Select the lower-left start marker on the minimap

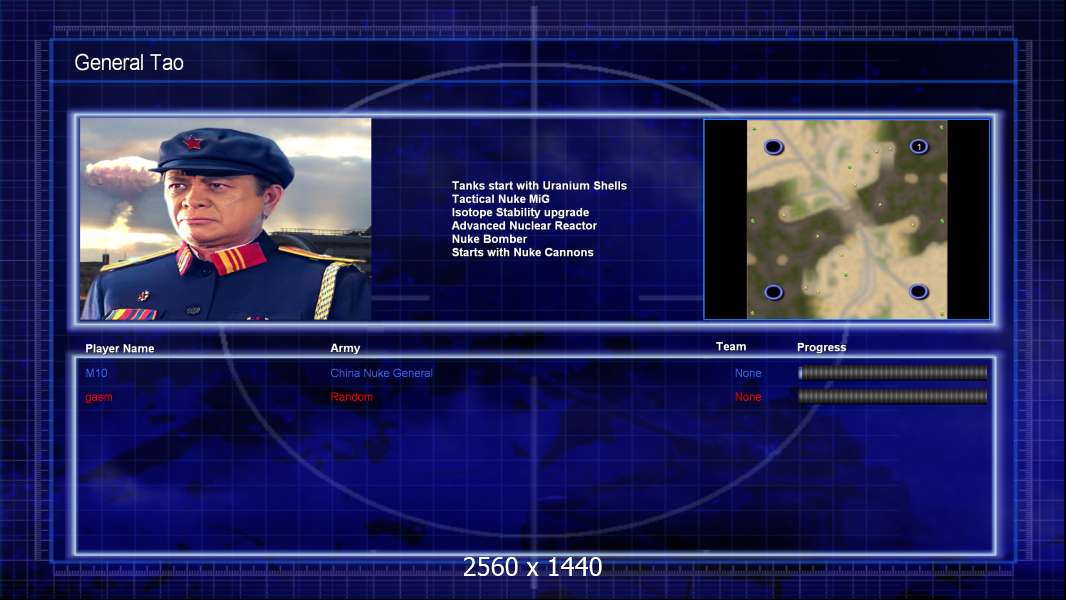(x=774, y=292)
